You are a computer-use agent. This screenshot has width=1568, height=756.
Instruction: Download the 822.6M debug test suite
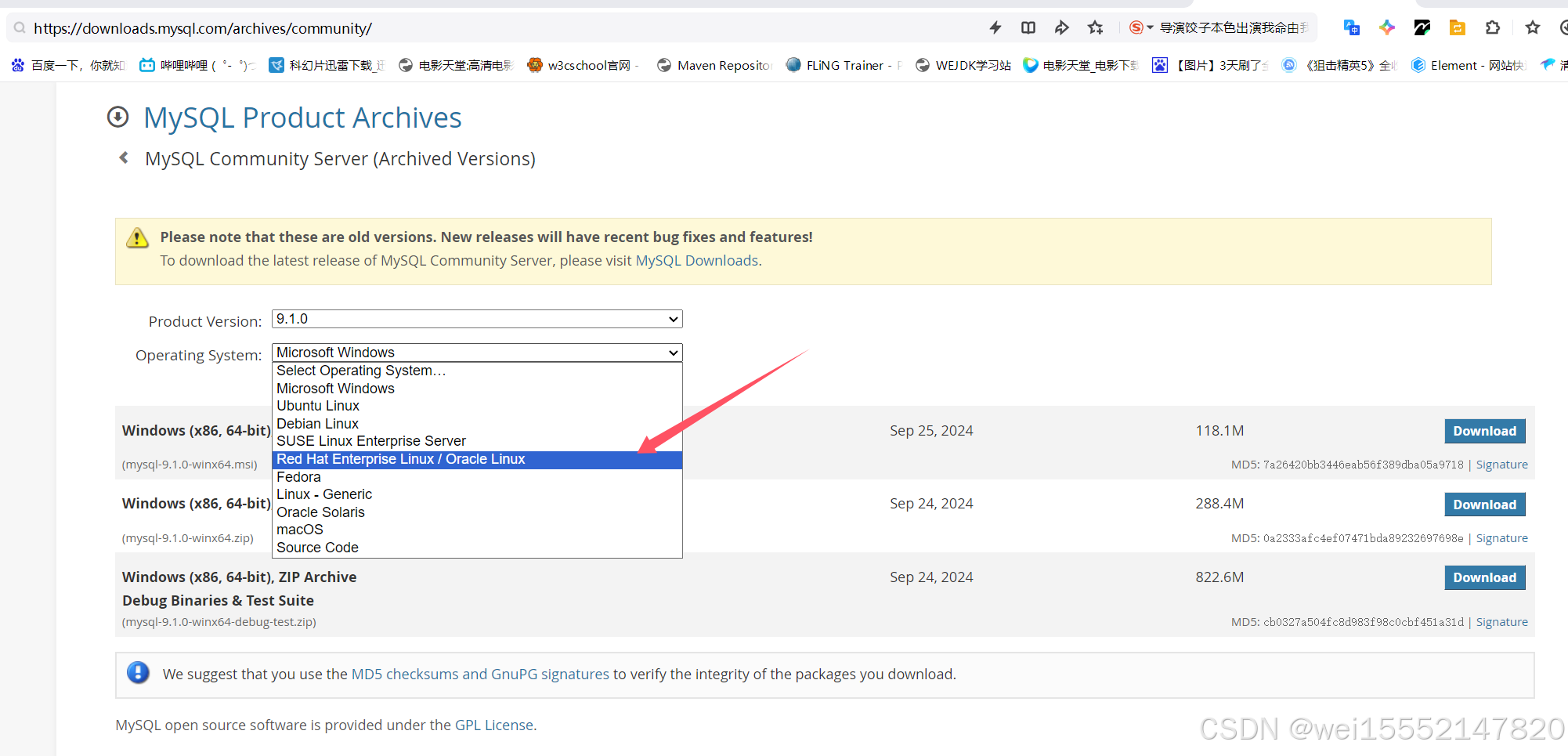[1484, 577]
